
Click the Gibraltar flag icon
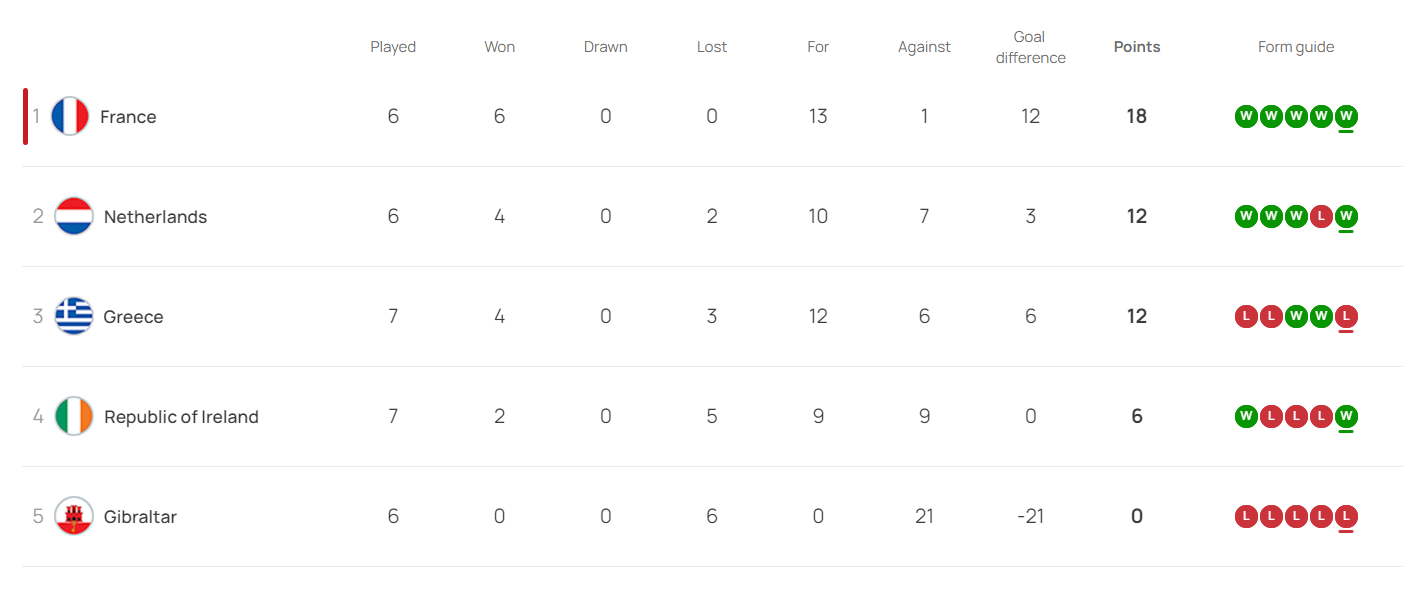74,517
